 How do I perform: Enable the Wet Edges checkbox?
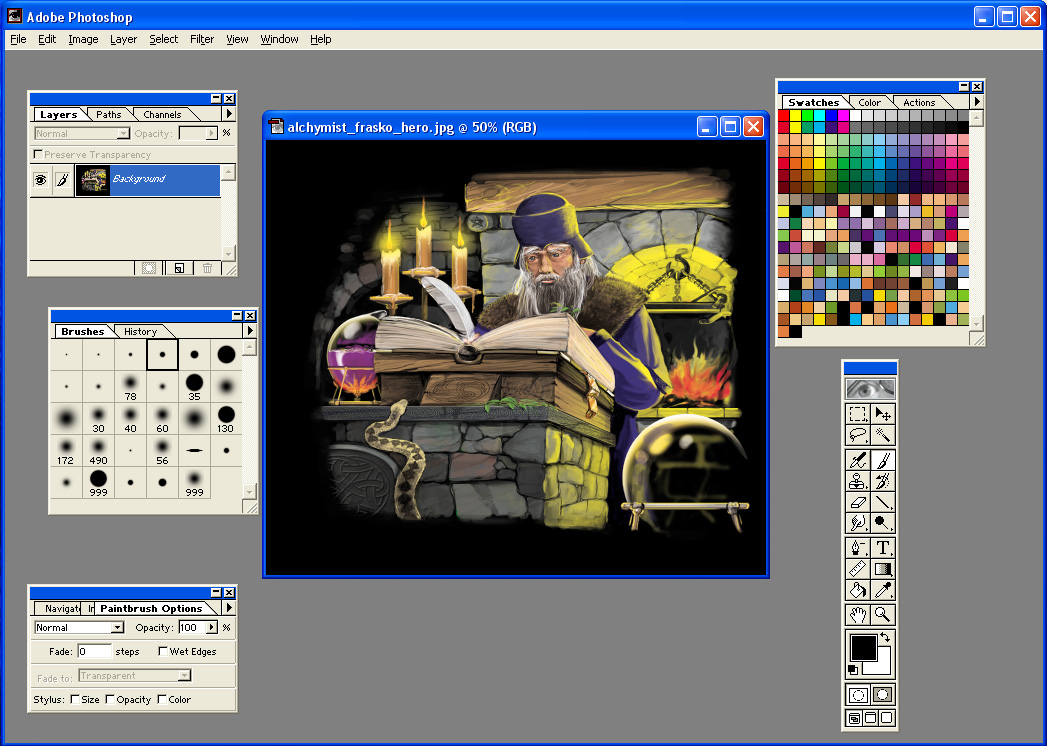click(x=162, y=651)
